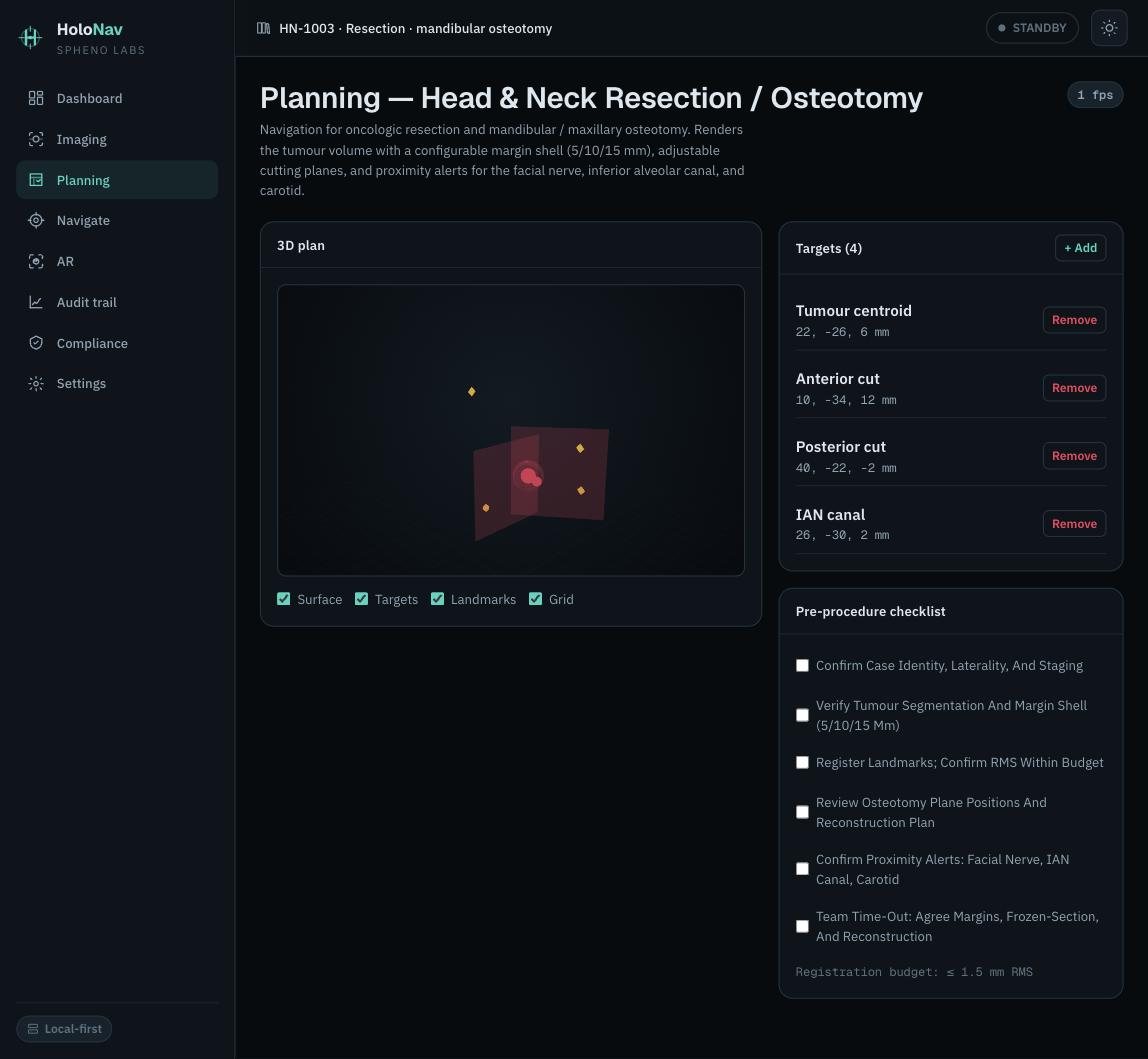1148x1059 pixels.
Task: Click the STANDBY status pill
Action: coord(1032,28)
